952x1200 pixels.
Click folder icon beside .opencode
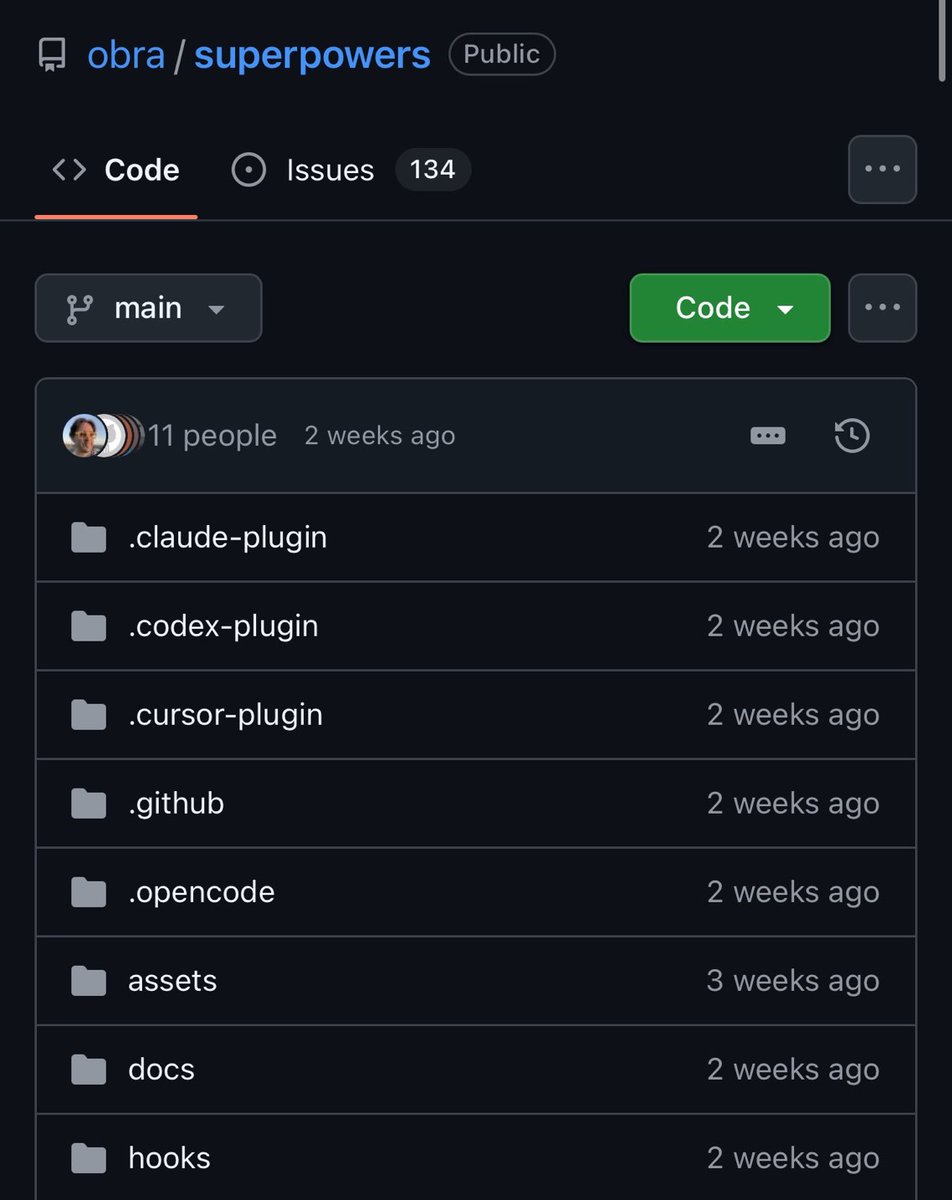[x=89, y=892]
